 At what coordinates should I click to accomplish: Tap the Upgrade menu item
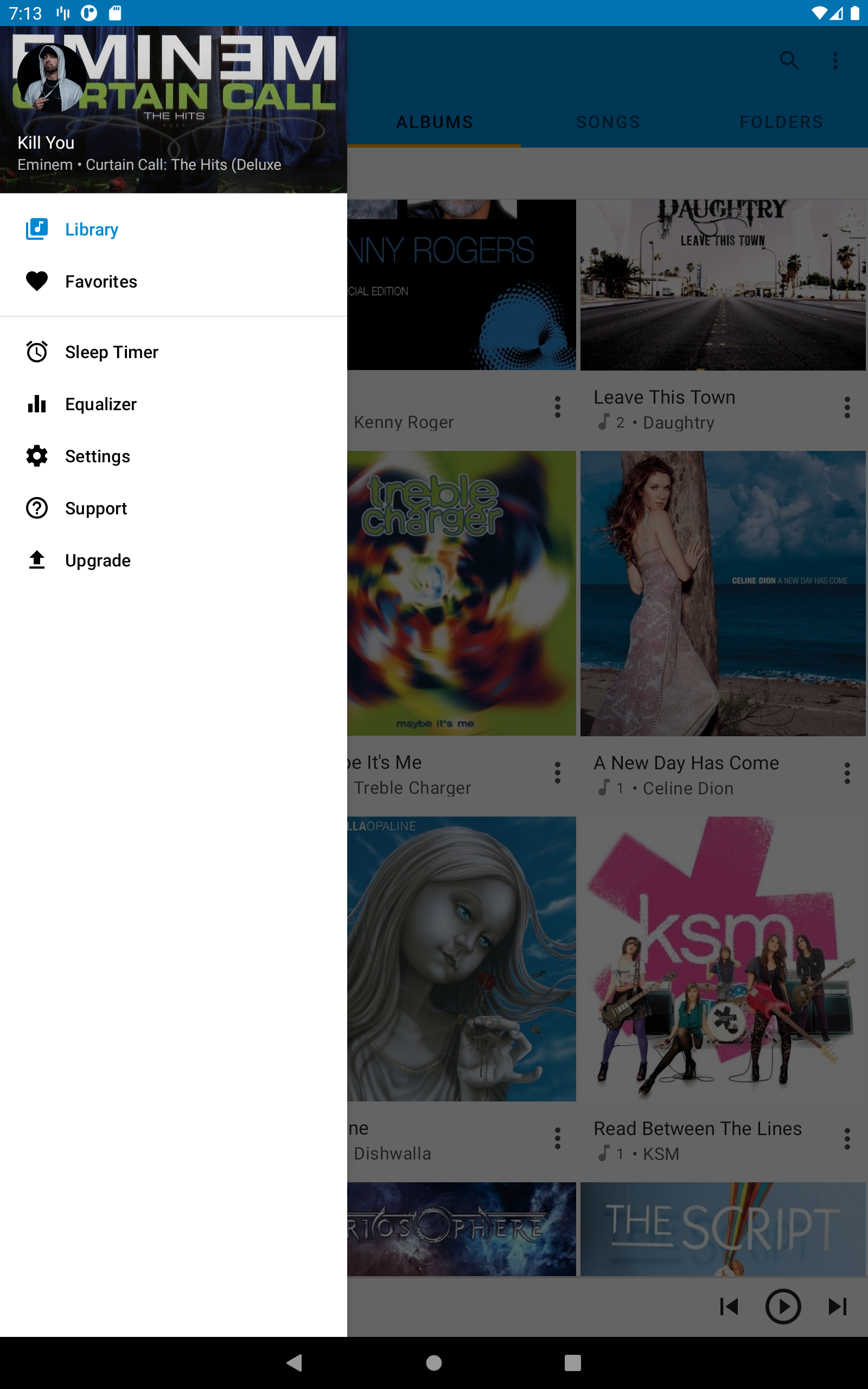(174, 560)
